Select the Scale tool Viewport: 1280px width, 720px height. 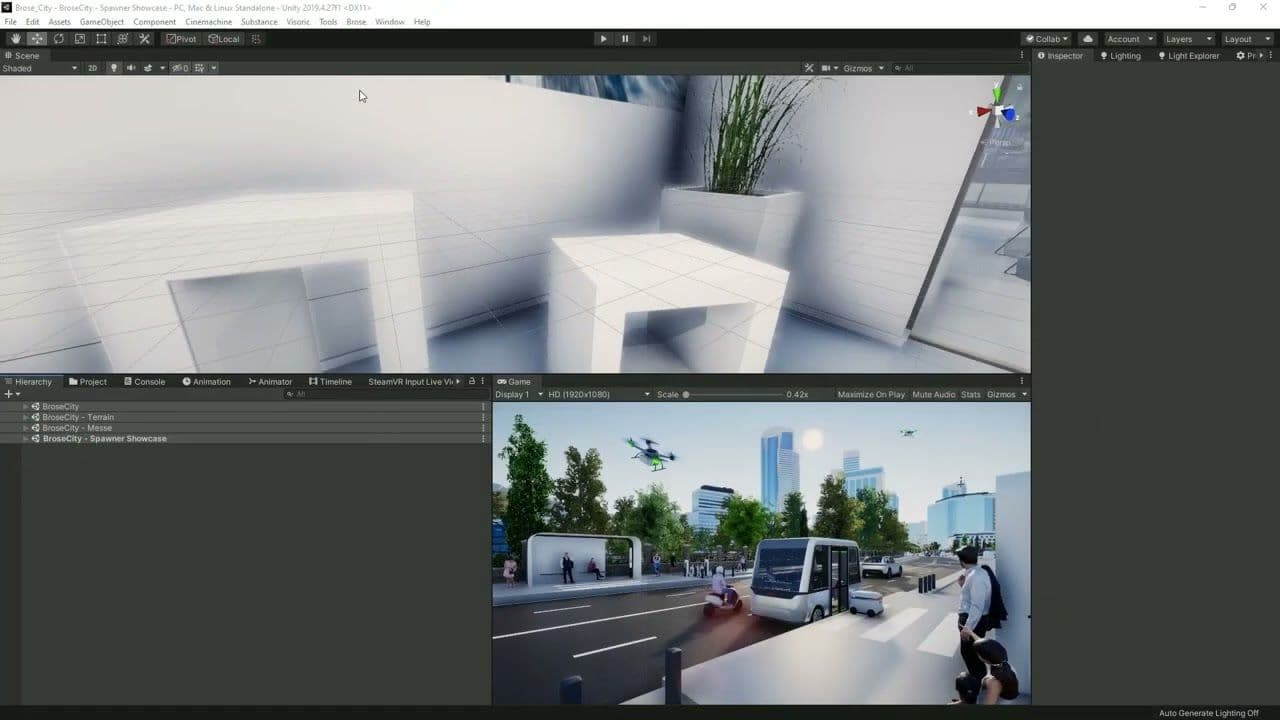[80, 38]
